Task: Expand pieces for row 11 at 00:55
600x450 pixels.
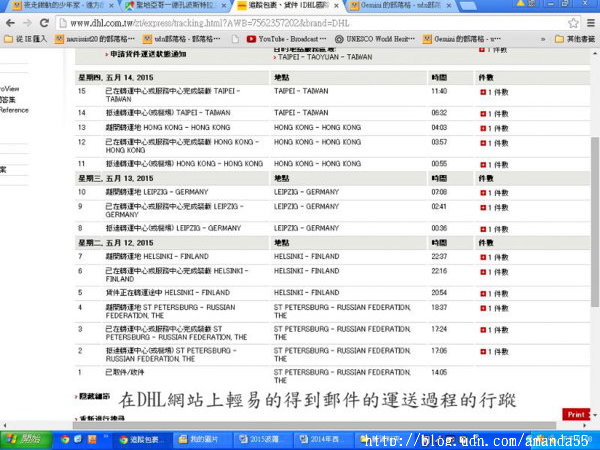Action: click(483, 165)
